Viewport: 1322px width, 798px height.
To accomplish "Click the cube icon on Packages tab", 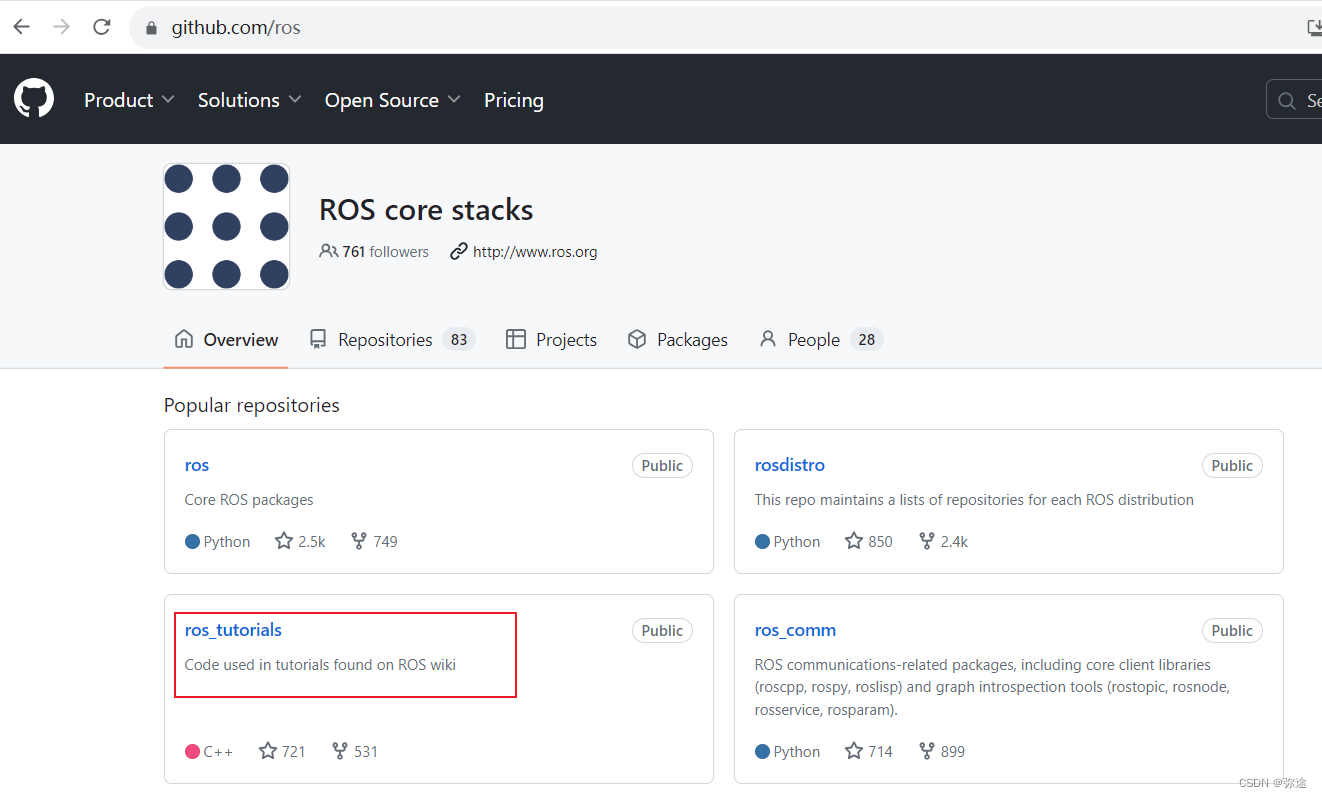I will (x=637, y=339).
